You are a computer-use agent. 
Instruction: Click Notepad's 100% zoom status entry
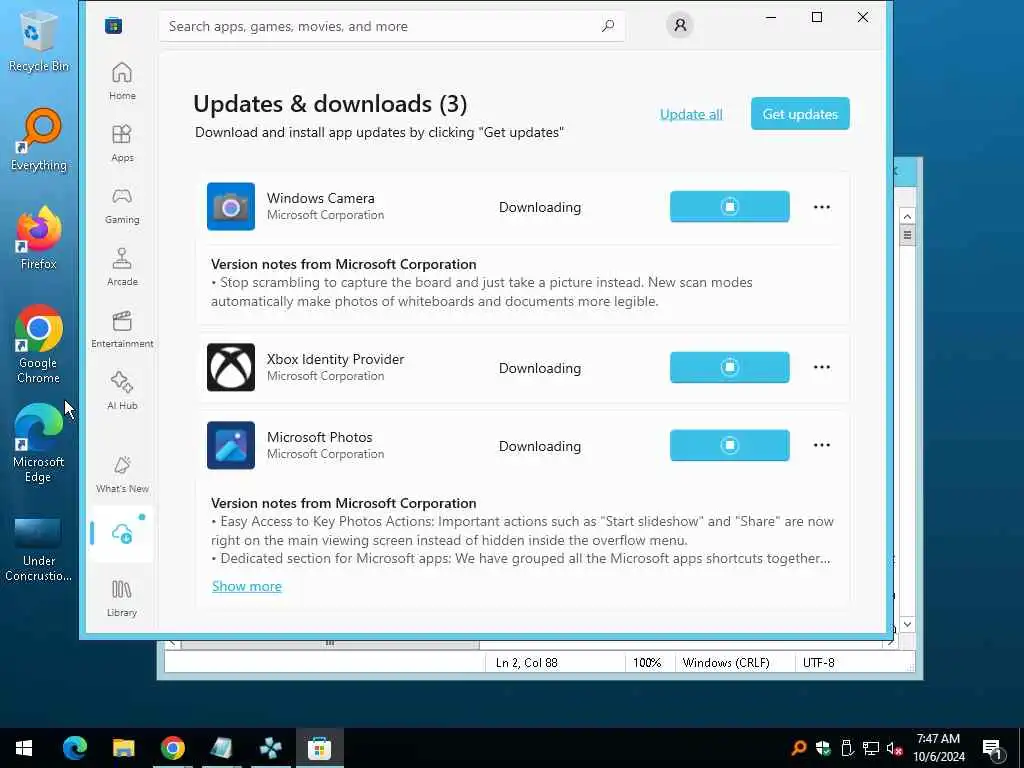[x=647, y=663]
